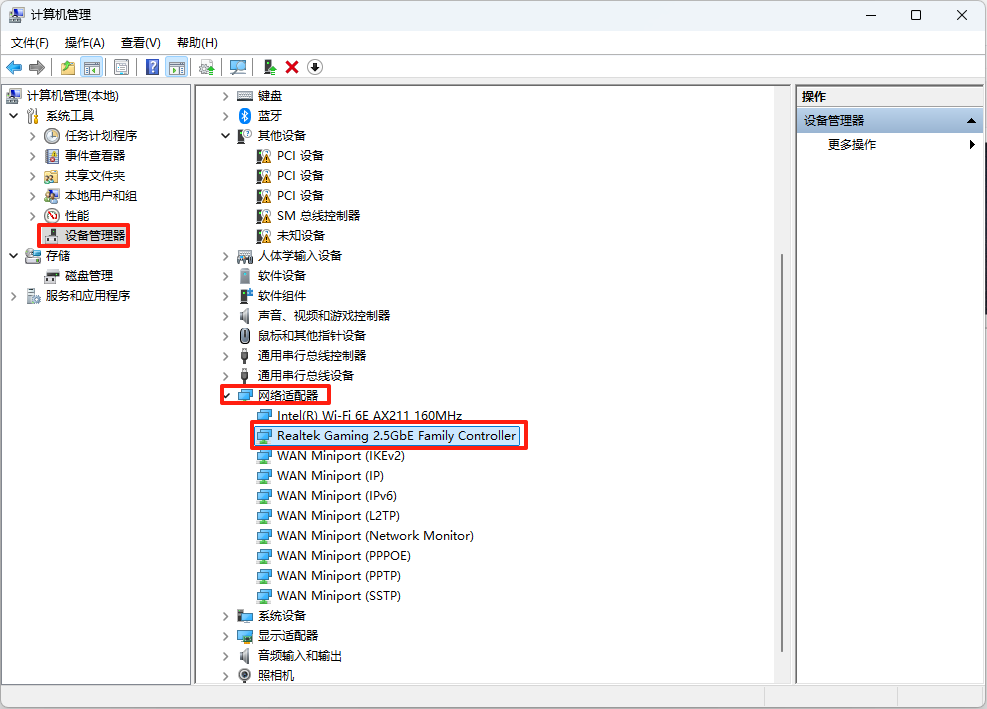Click the 键盘 keyboard icon
Viewport: 987px width, 709px height.
245,96
